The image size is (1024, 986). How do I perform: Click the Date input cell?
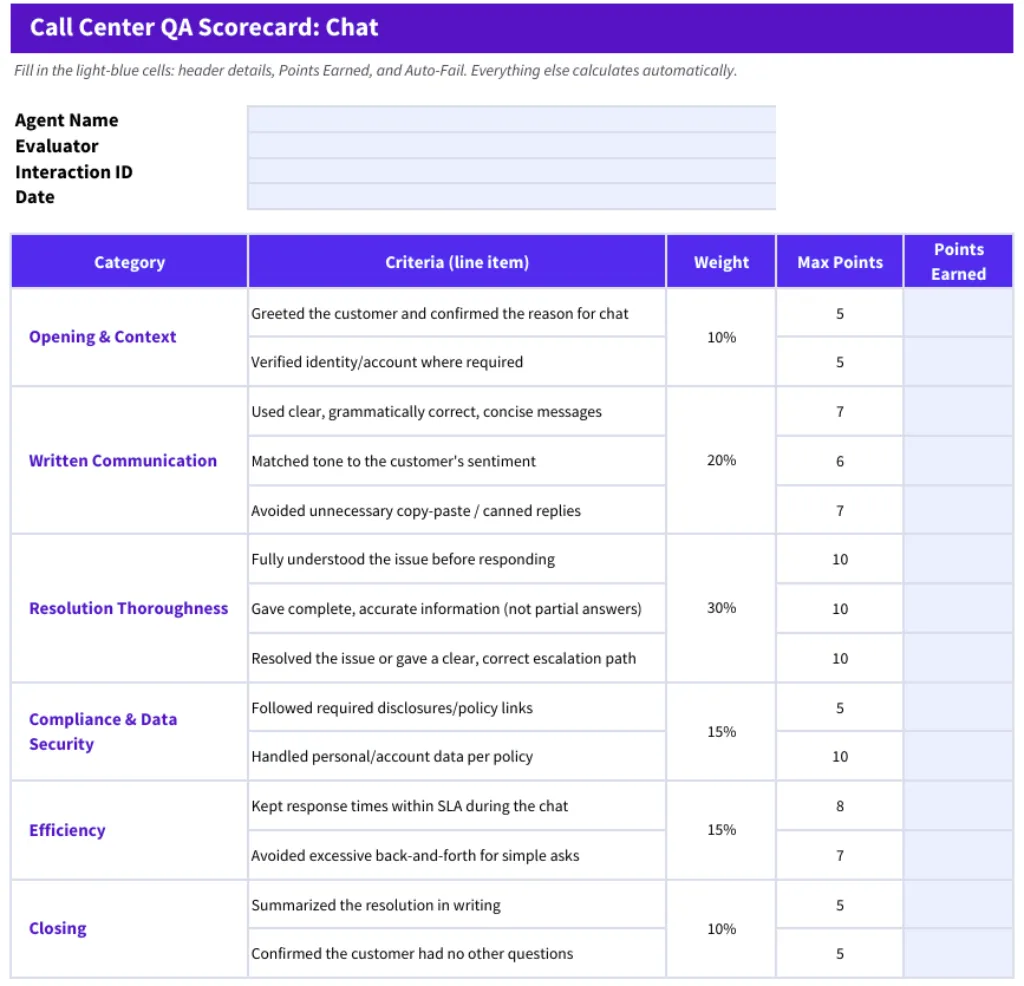(x=511, y=197)
